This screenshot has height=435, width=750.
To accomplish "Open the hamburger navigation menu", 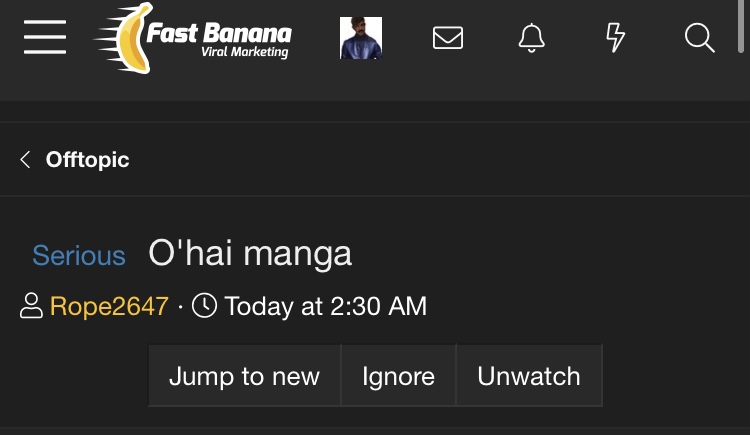I will 45,38.
